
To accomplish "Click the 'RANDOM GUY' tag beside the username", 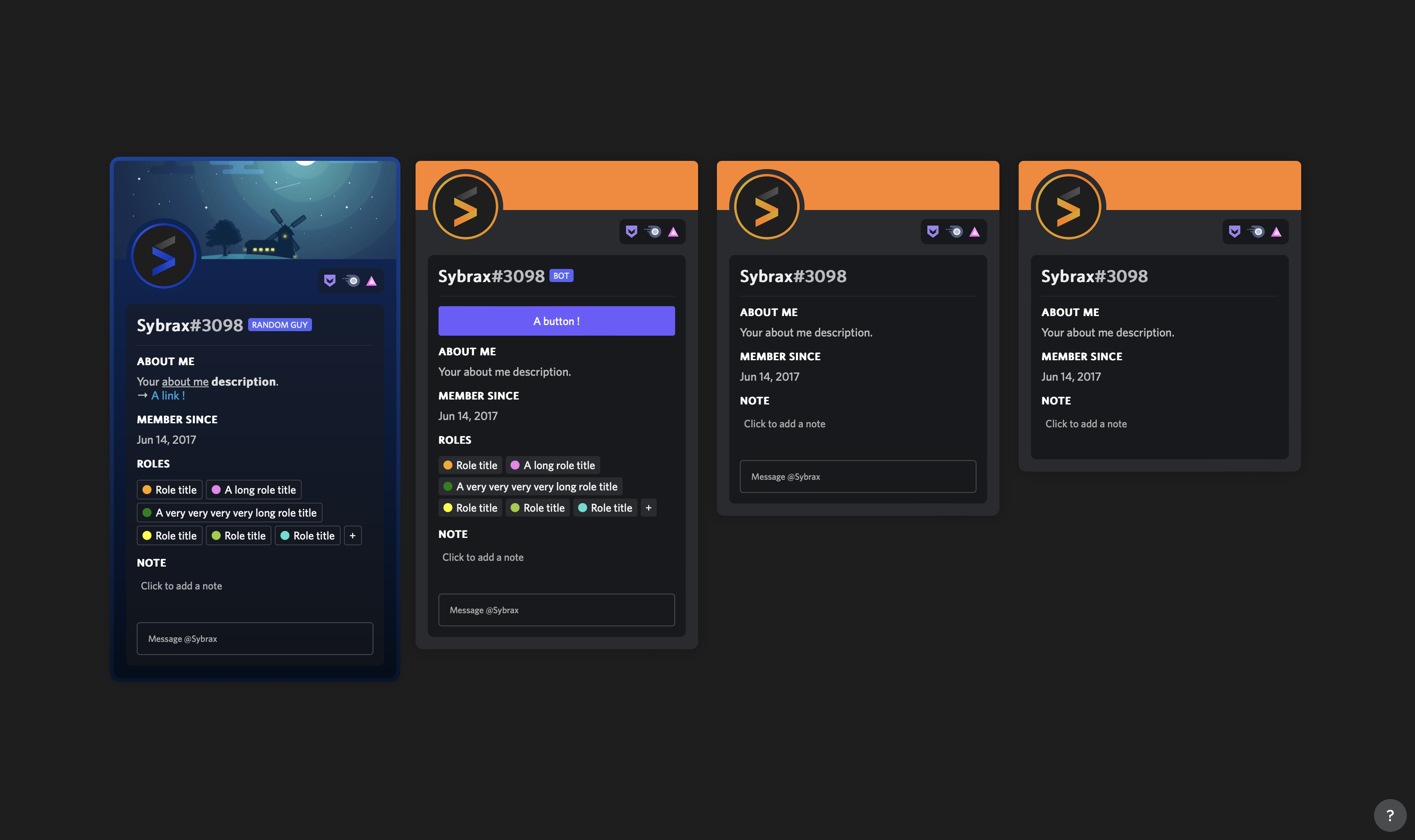I will [280, 325].
